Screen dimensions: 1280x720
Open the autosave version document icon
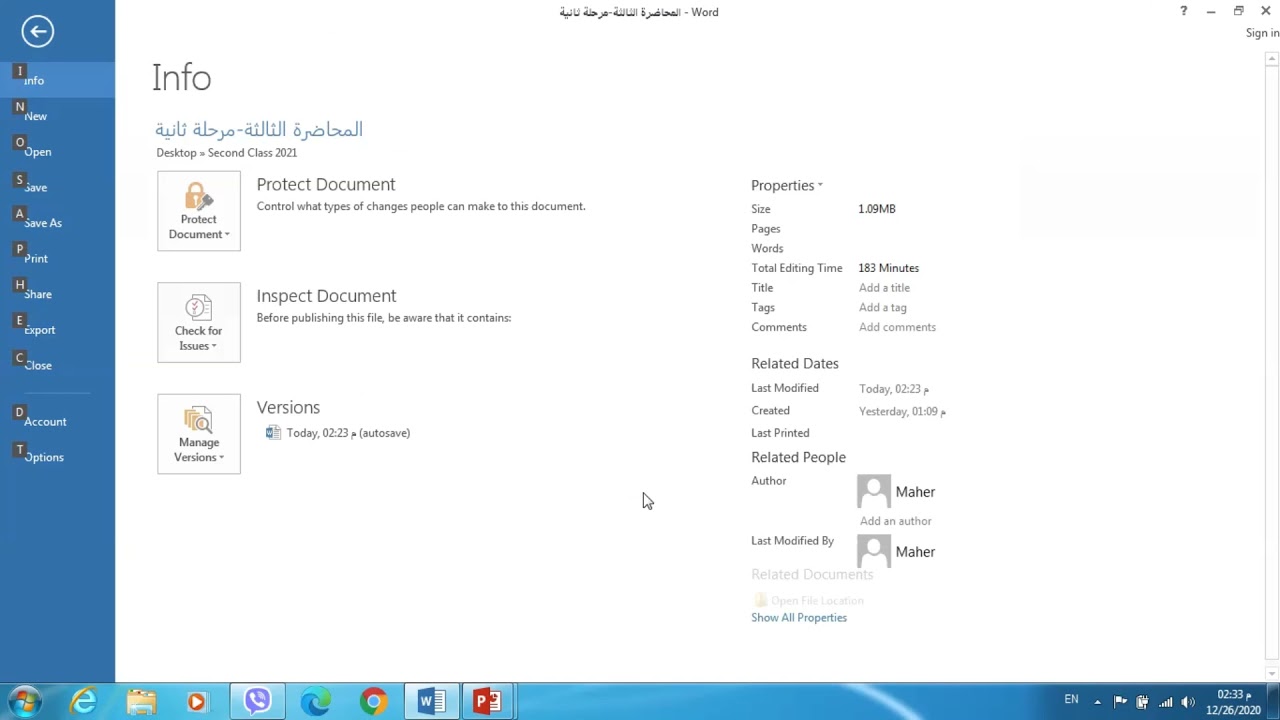click(273, 433)
